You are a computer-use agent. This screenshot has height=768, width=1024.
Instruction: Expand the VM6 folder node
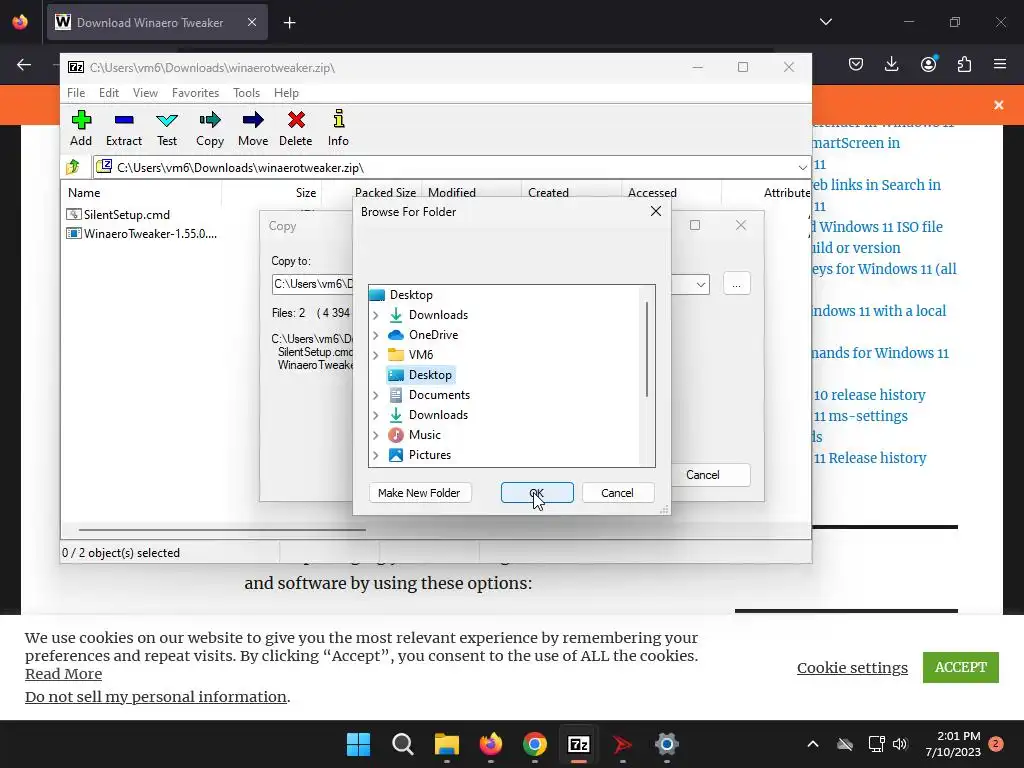[376, 355]
